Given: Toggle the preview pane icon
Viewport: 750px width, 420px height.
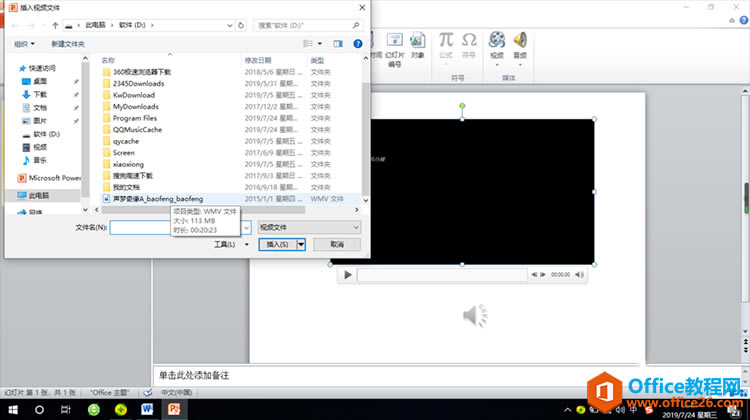Looking at the screenshot, I should (x=338, y=44).
